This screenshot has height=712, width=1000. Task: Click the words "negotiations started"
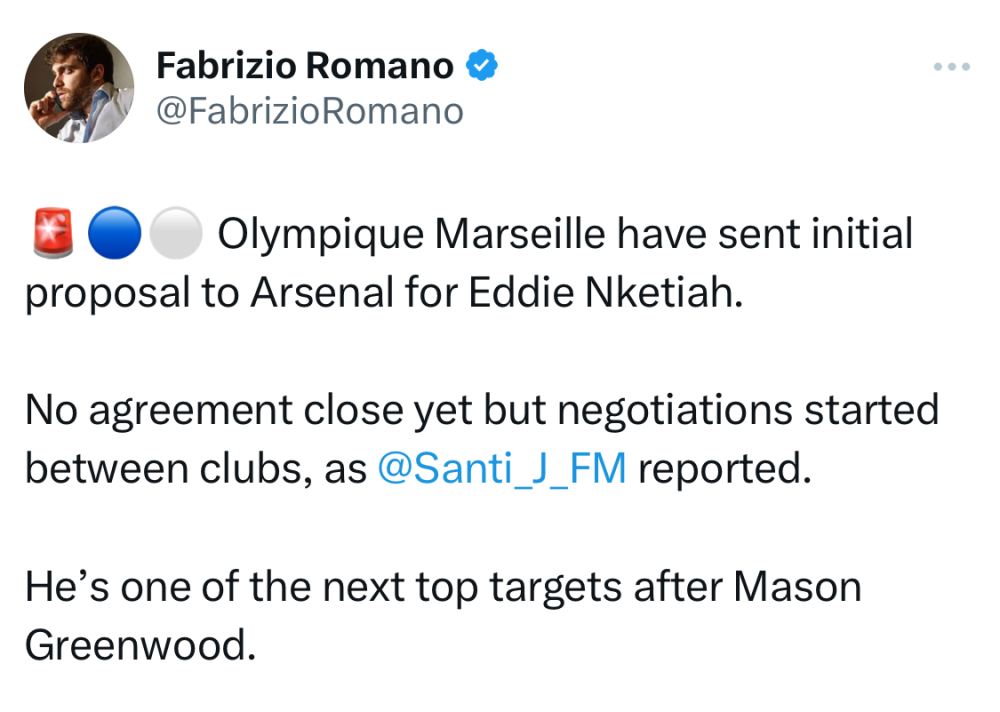767,411
